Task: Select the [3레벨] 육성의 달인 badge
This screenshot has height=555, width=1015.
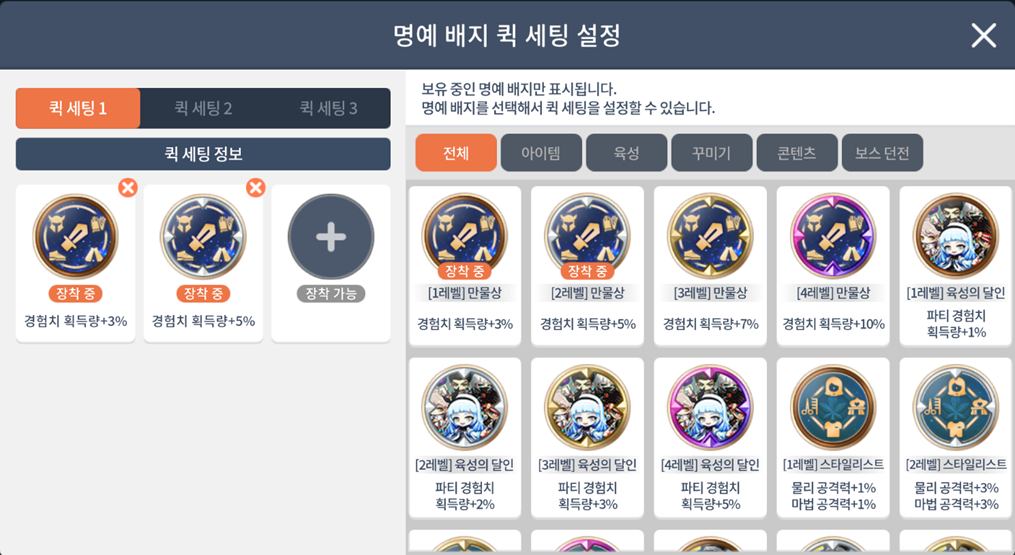Action: [x=587, y=437]
